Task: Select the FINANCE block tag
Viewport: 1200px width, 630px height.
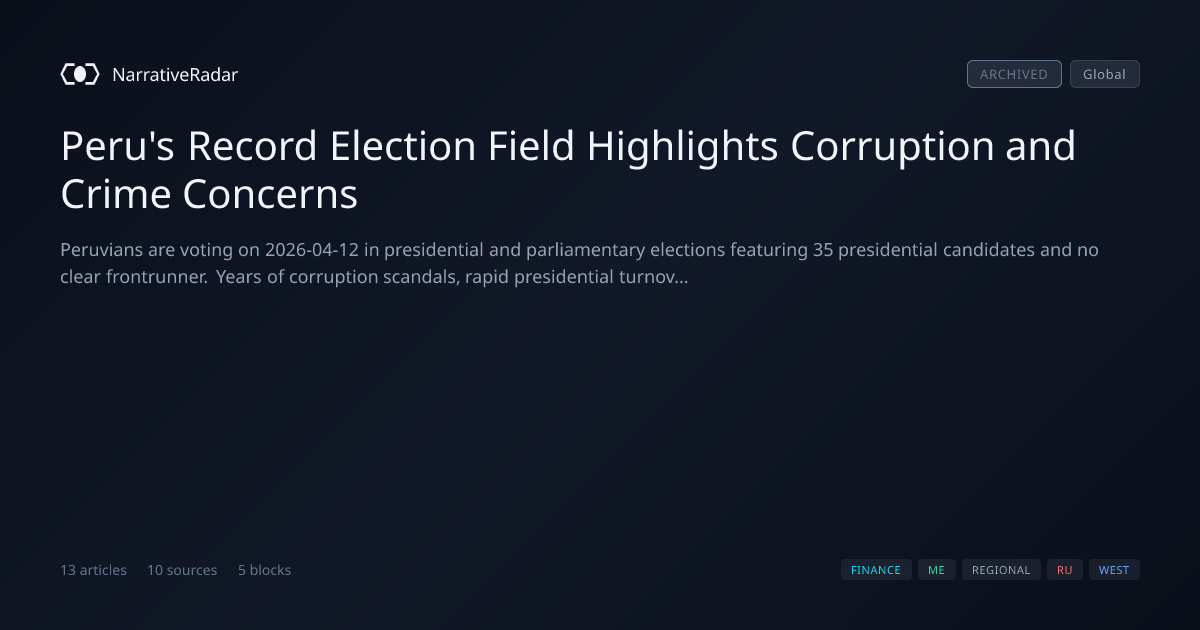Action: click(876, 570)
